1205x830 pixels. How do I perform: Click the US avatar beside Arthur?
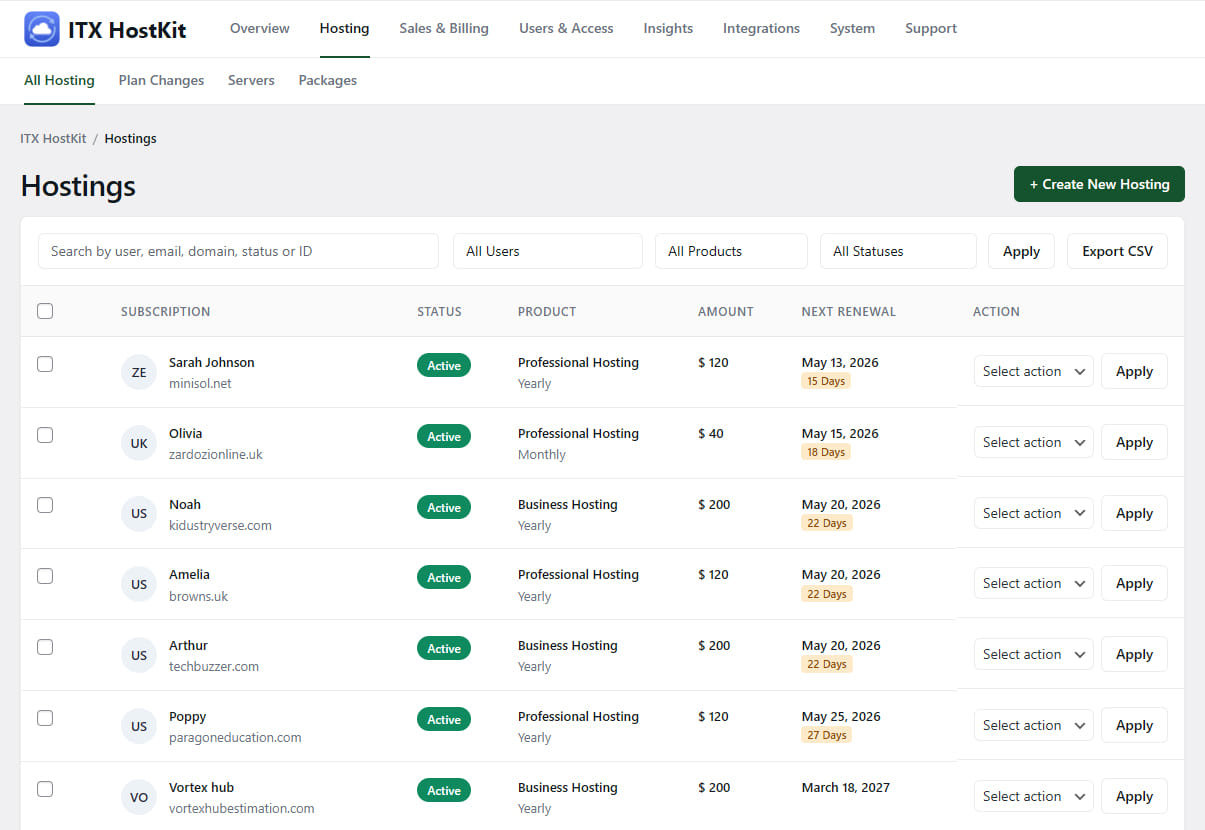[x=139, y=655]
